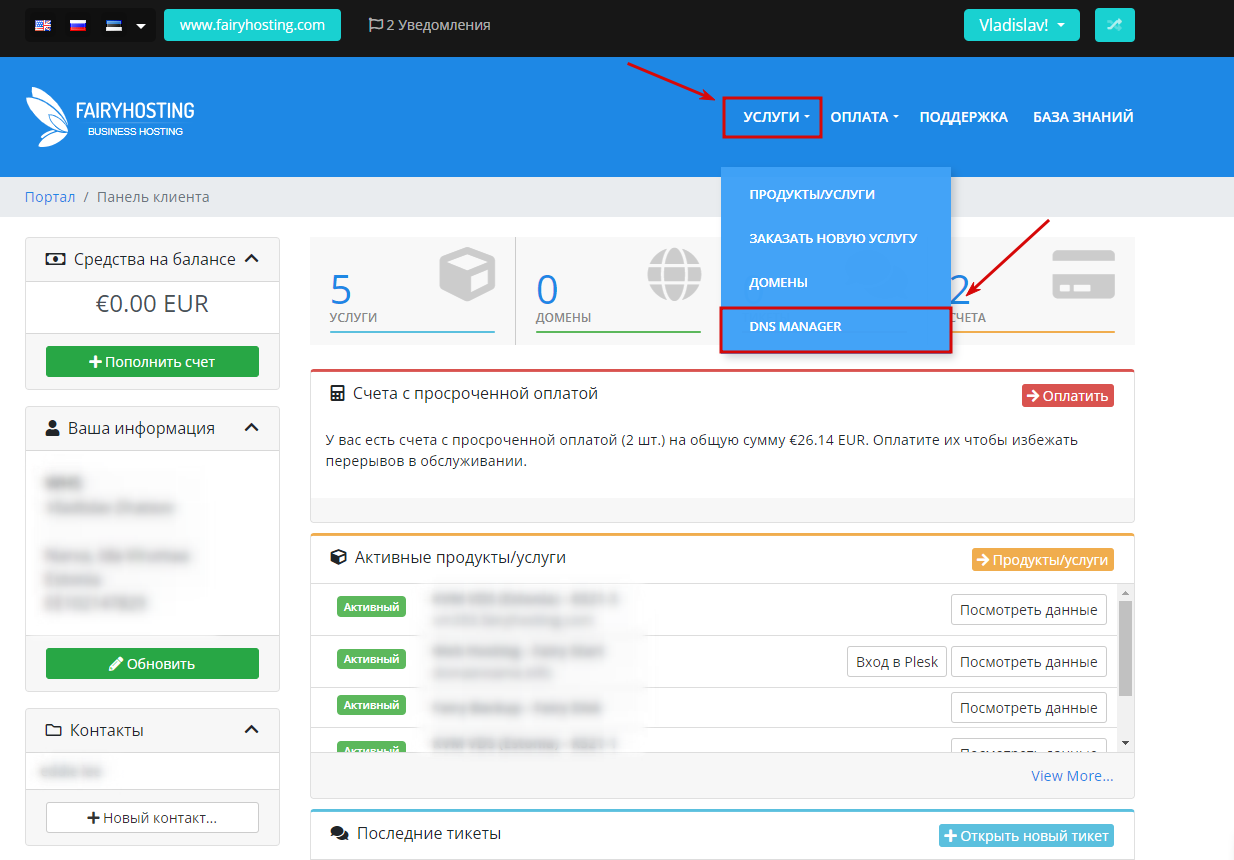1234x860 pixels.
Task: Select the Estonian flag icon
Action: (x=114, y=25)
